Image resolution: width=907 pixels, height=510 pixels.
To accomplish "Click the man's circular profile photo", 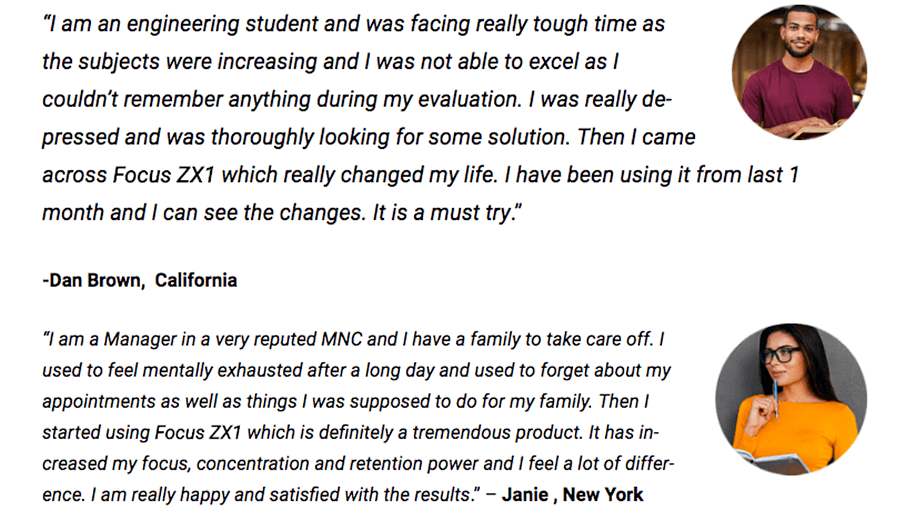I will click(799, 71).
